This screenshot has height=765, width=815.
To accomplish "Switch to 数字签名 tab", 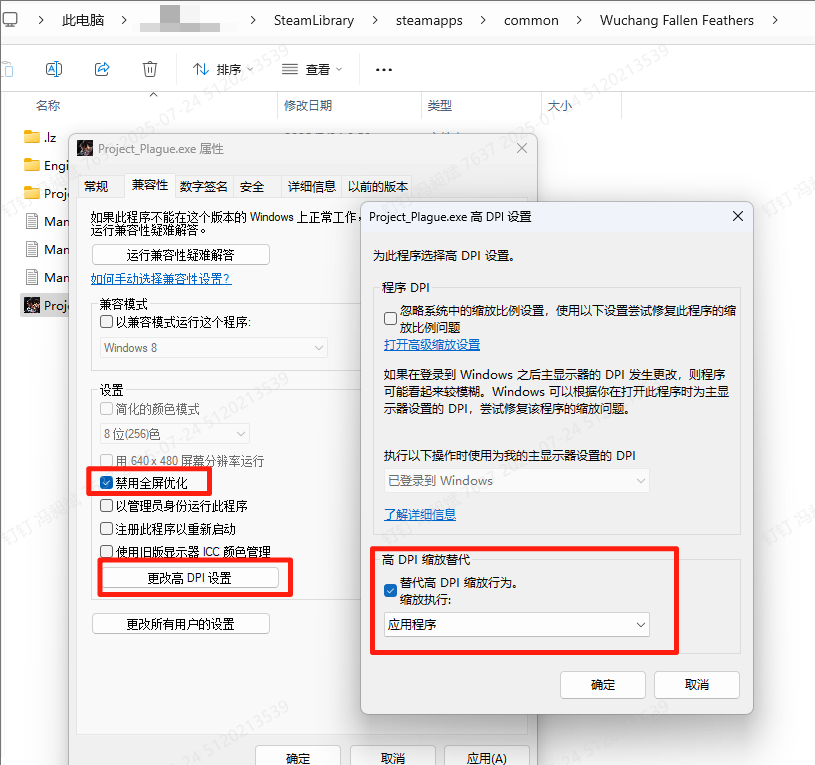I will 204,187.
